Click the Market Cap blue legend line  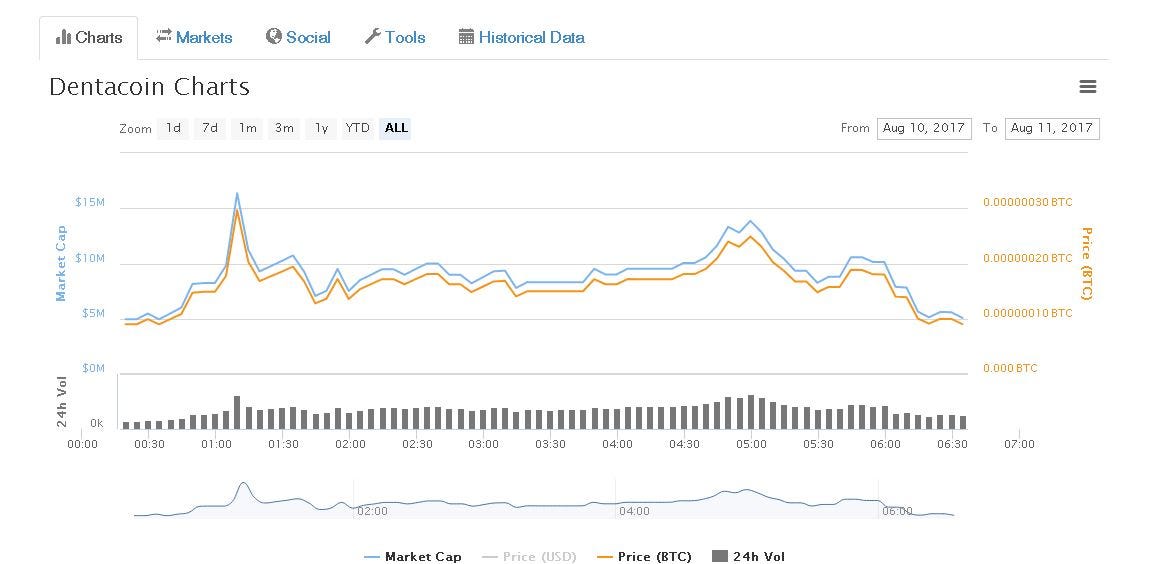[372, 557]
